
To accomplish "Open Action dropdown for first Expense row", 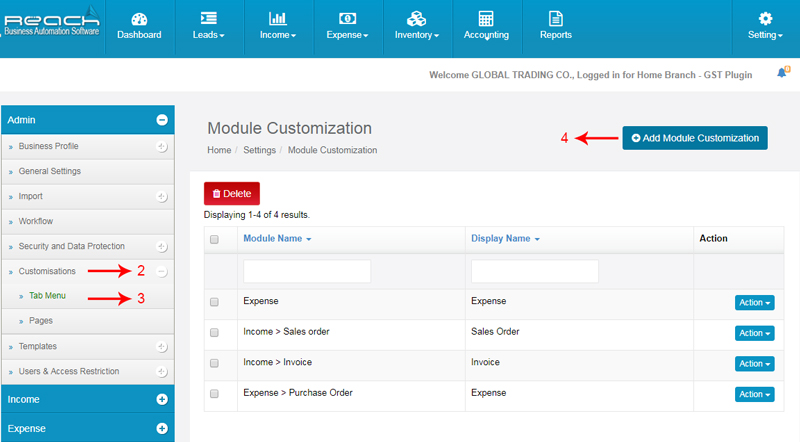I will pos(755,302).
